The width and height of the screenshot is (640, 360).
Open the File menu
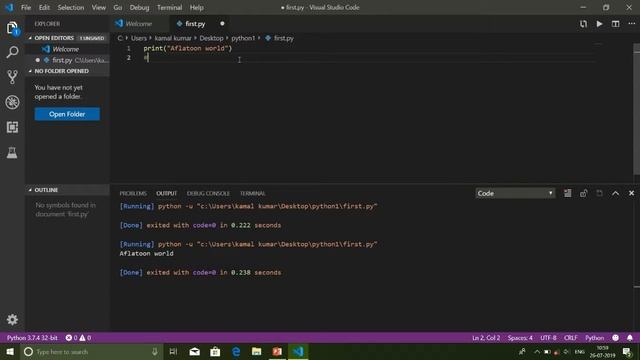(26, 7)
